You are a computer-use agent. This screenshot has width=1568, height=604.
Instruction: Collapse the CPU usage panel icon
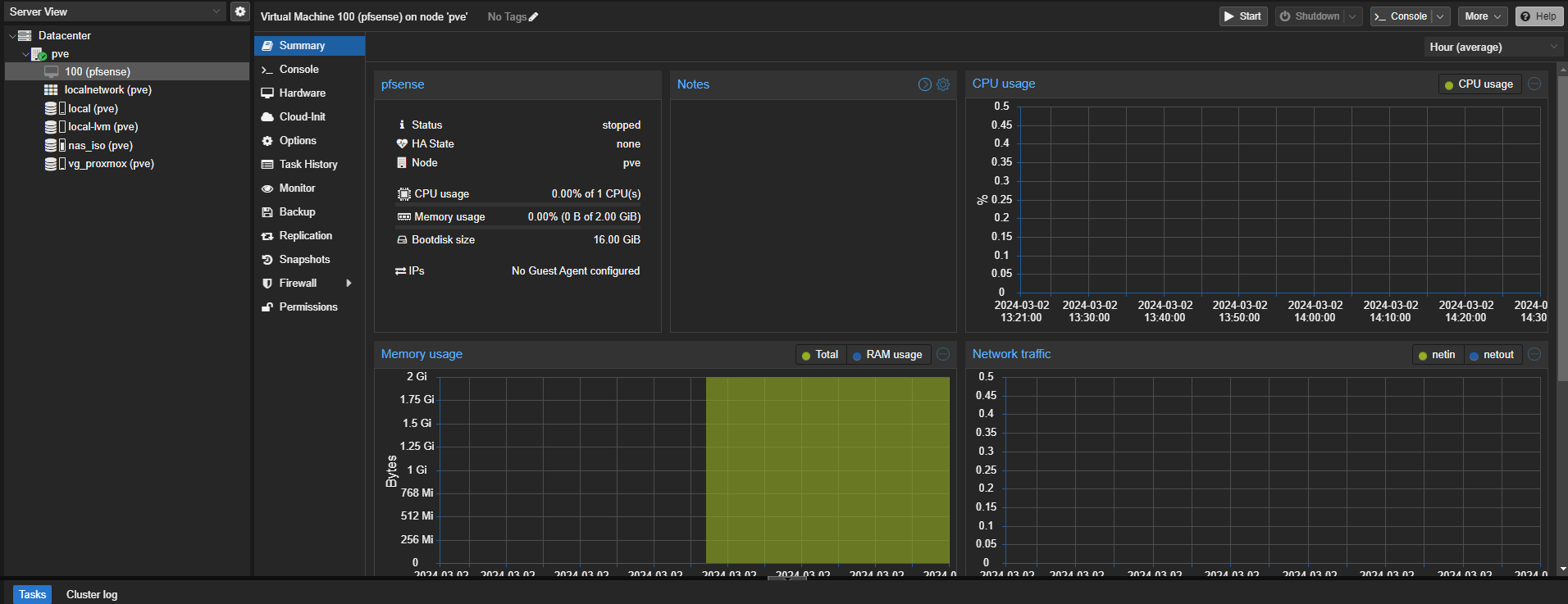pyautogui.click(x=1534, y=84)
